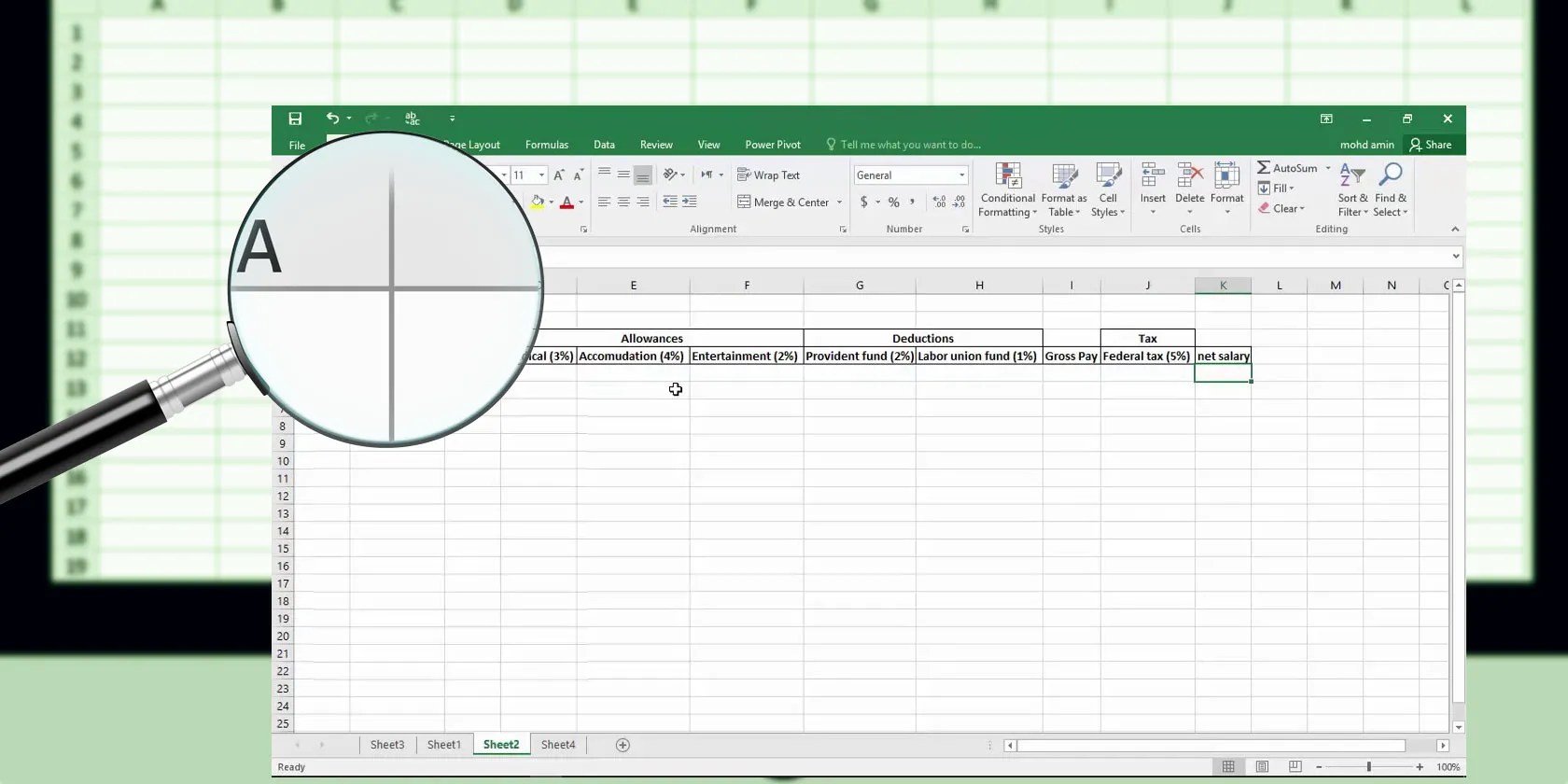Collapse the ribbon with chevron

point(1455,229)
